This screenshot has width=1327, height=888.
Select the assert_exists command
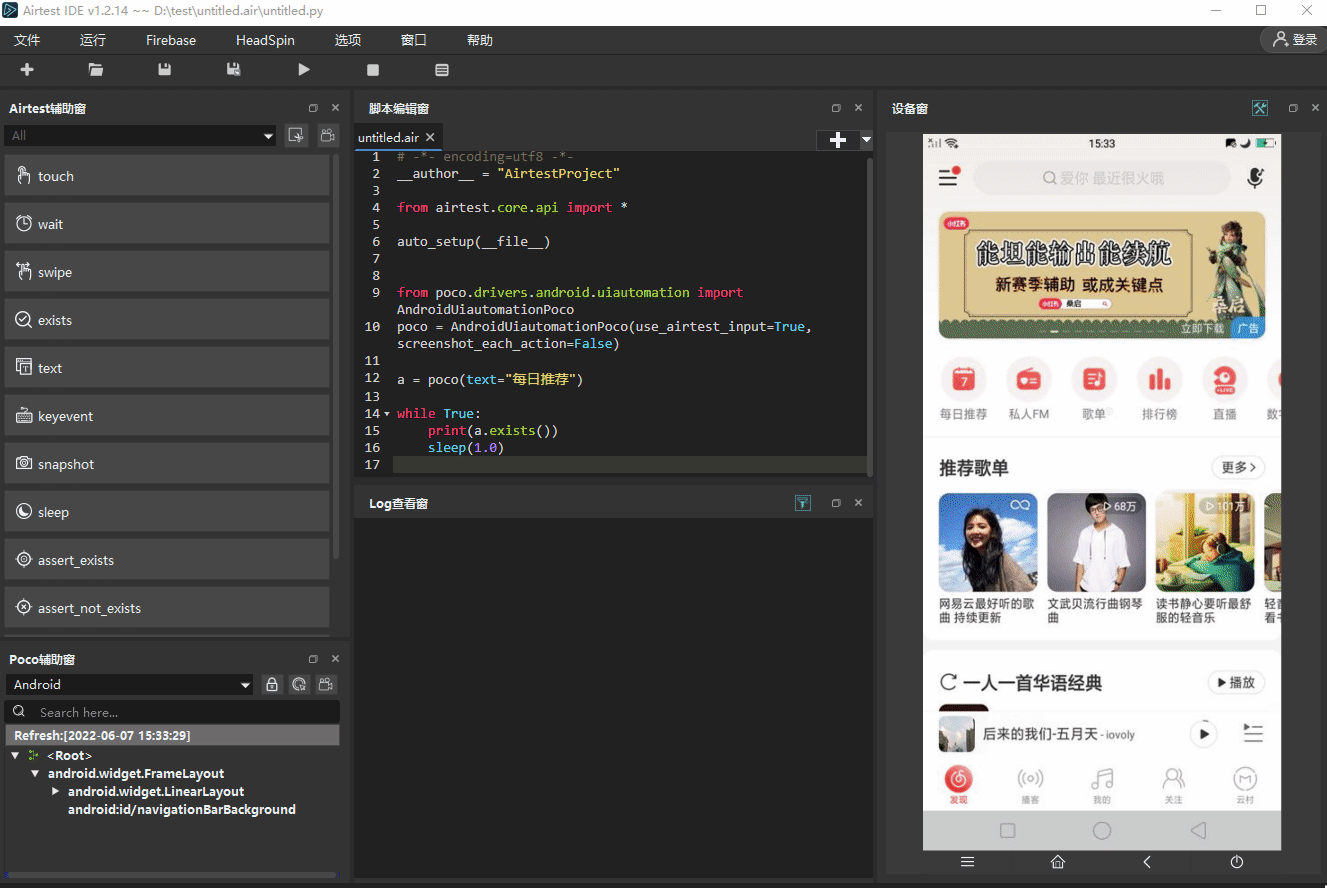pyautogui.click(x=167, y=560)
